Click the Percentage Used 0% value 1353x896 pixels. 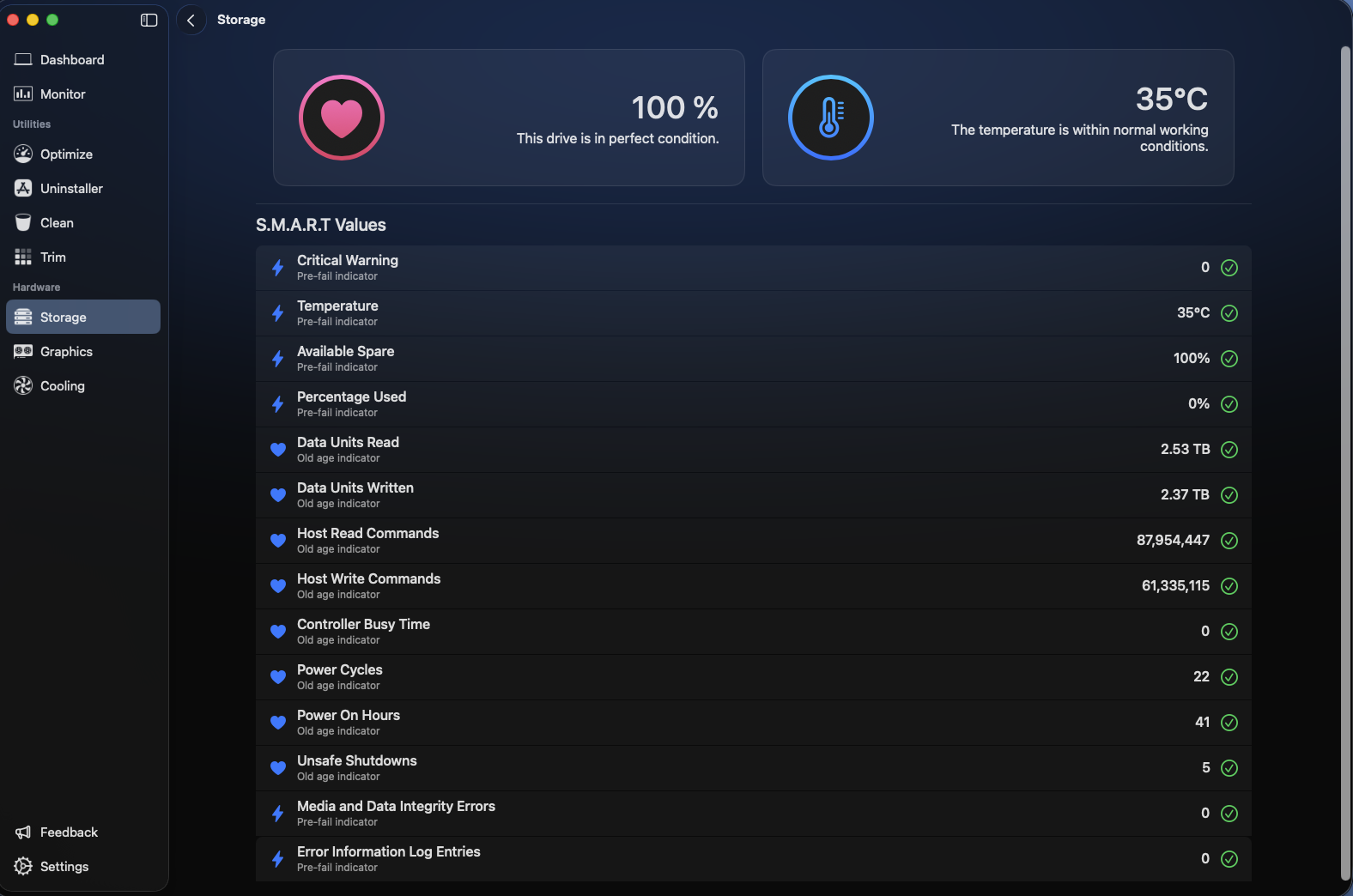[1198, 403]
